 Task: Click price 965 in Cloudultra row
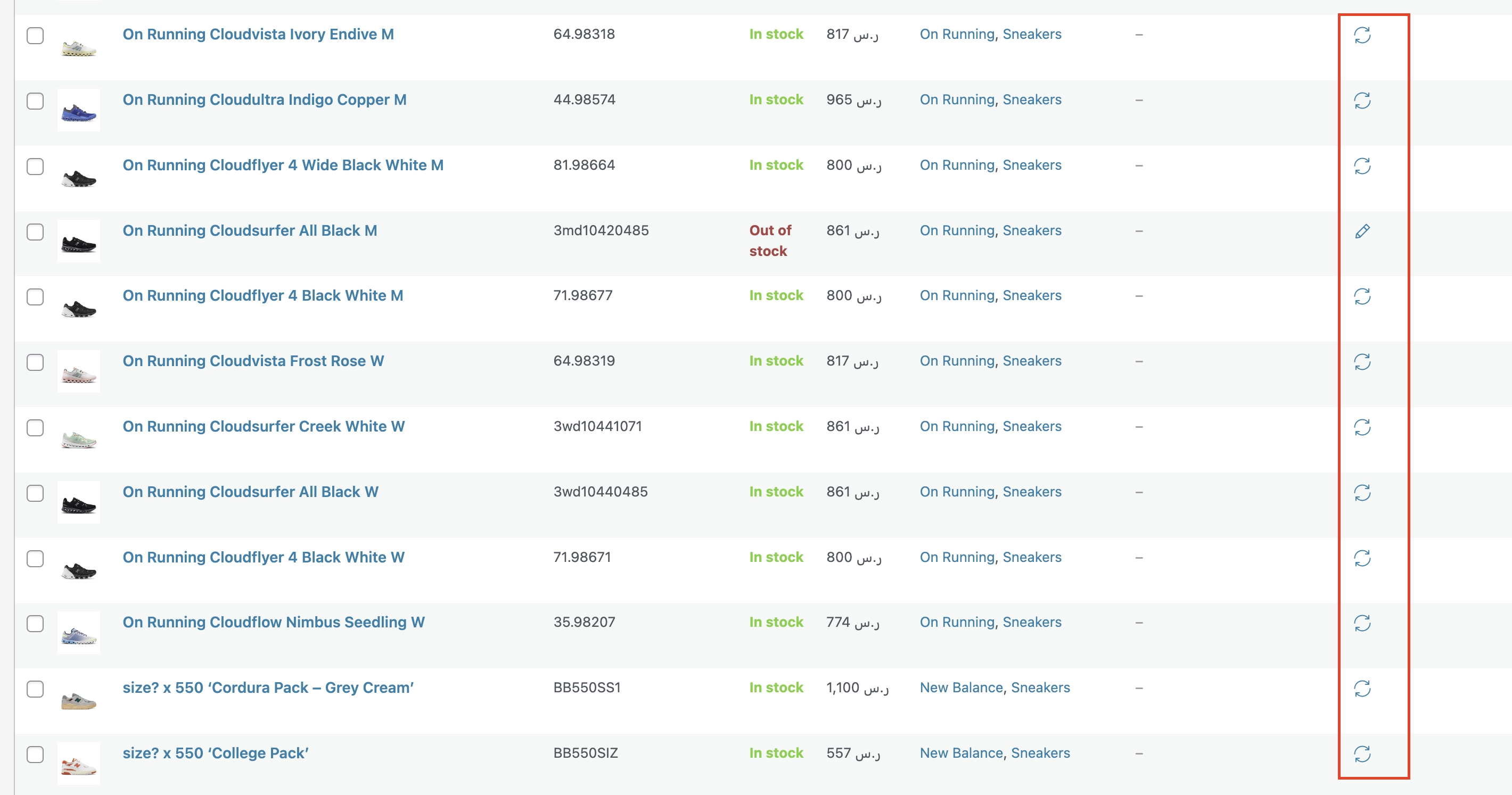point(854,100)
